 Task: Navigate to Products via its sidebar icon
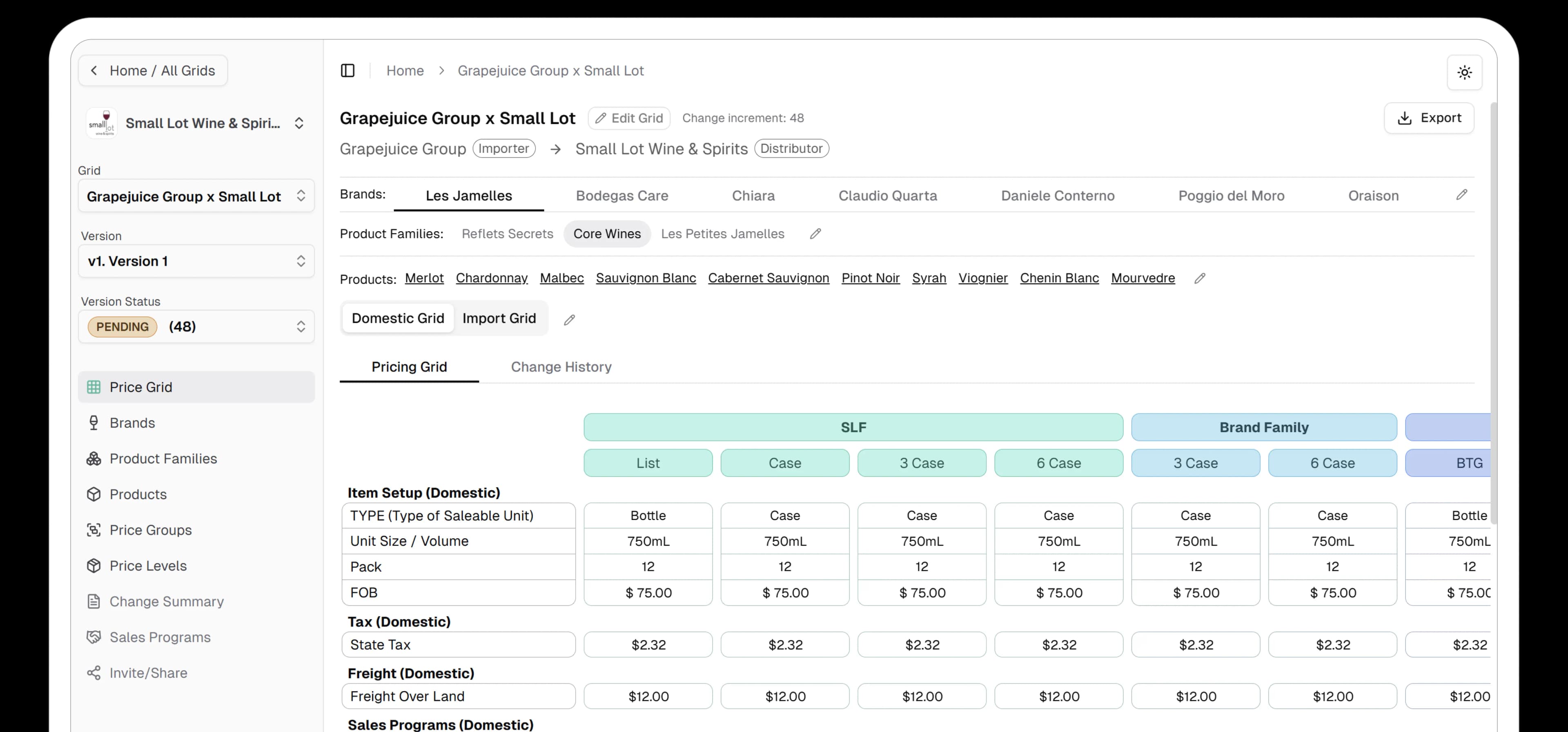point(94,494)
